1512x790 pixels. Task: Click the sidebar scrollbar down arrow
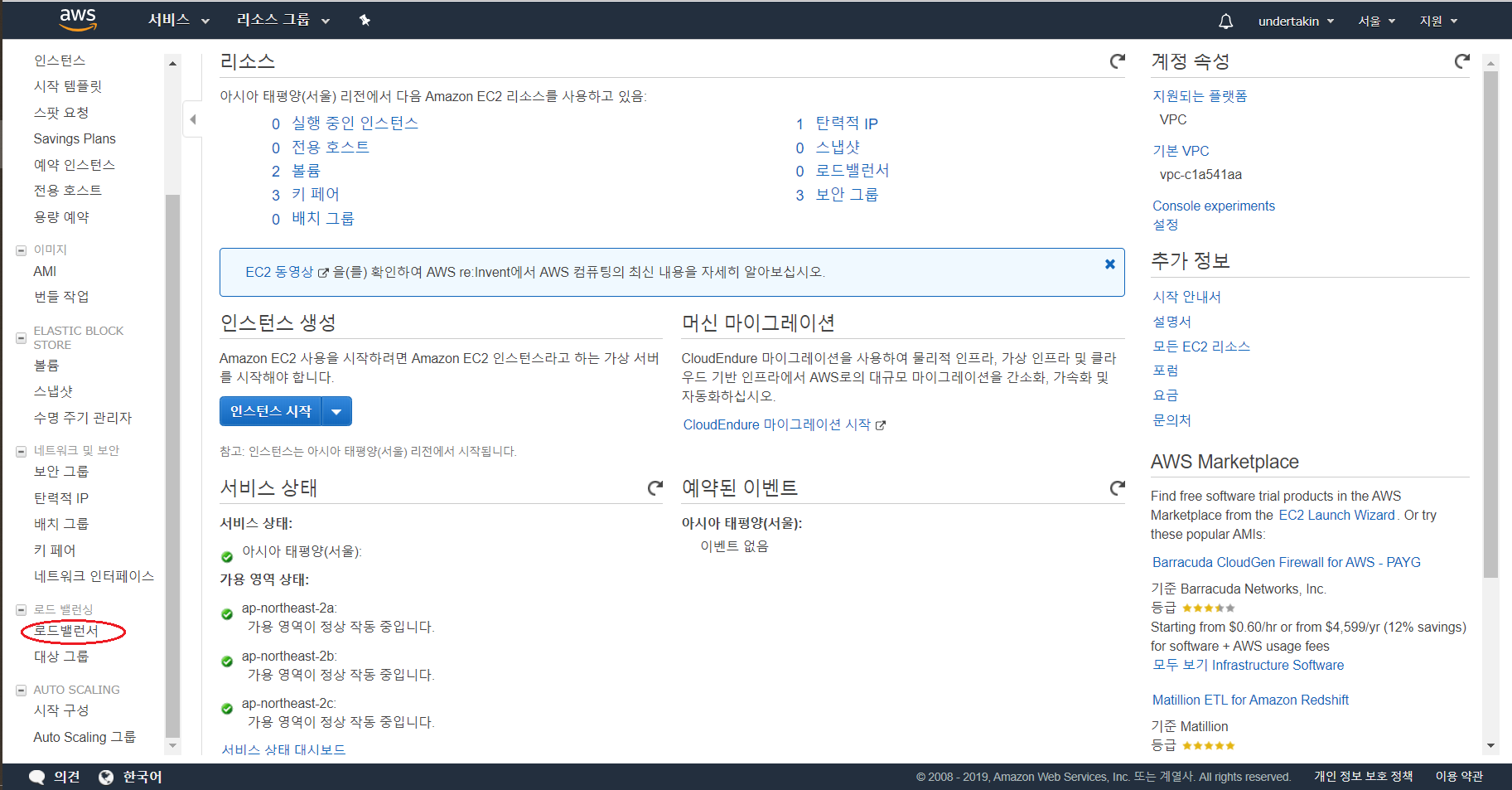[x=172, y=745]
